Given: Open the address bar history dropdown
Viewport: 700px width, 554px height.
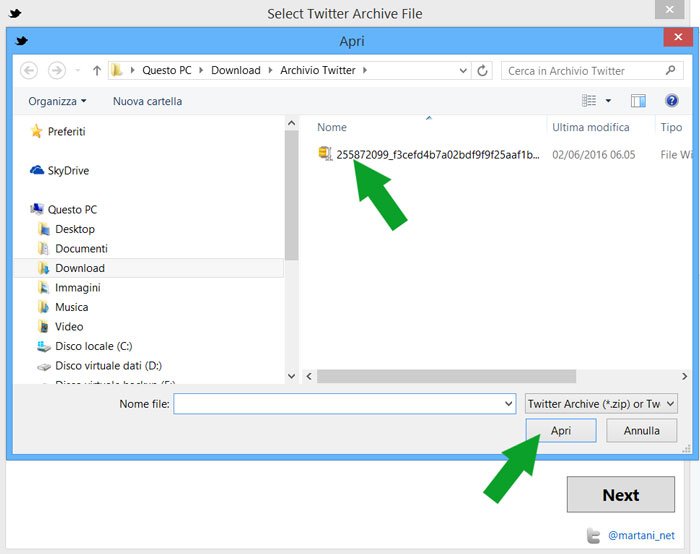Looking at the screenshot, I should [463, 71].
